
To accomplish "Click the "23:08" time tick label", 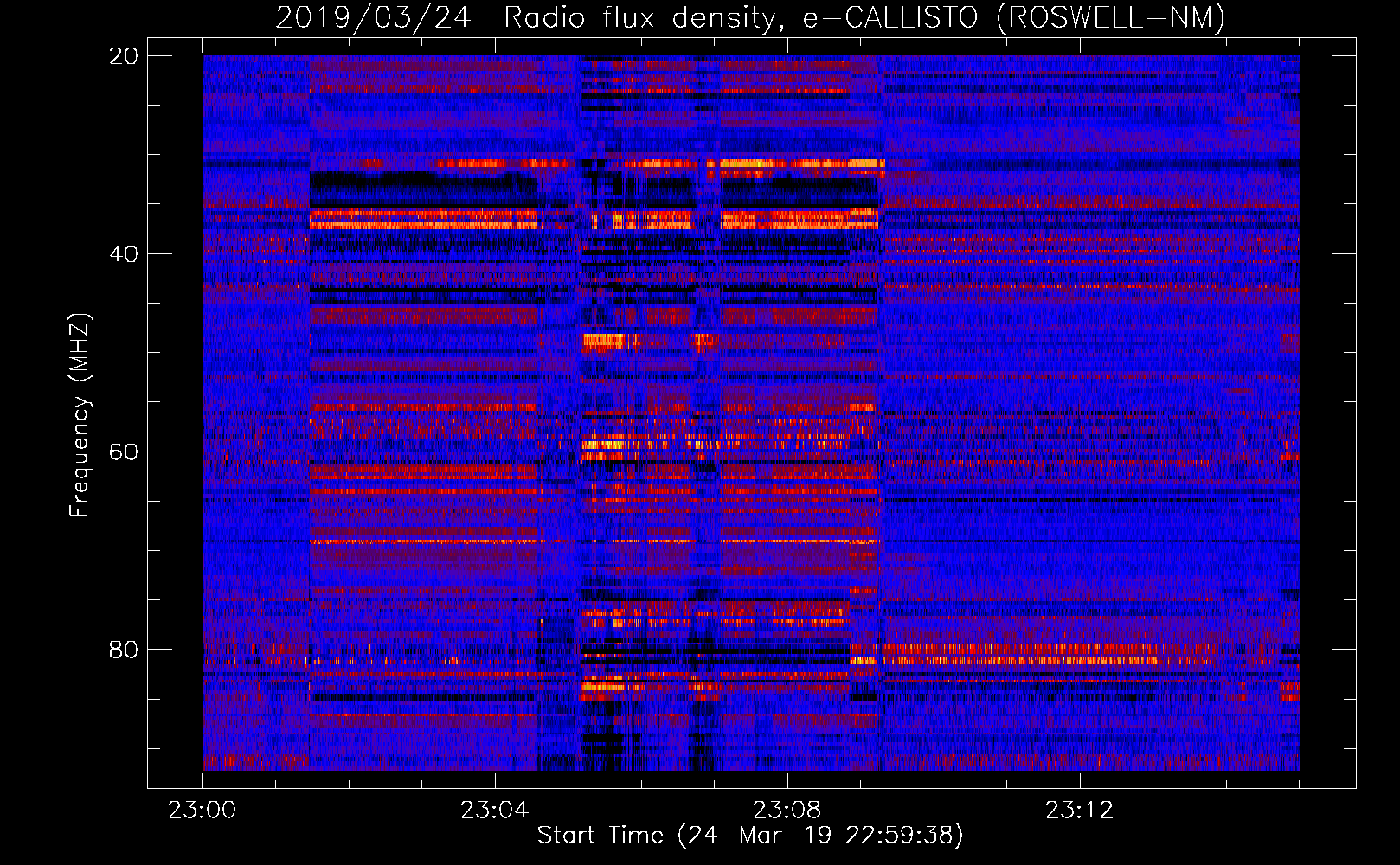I will 787,811.
